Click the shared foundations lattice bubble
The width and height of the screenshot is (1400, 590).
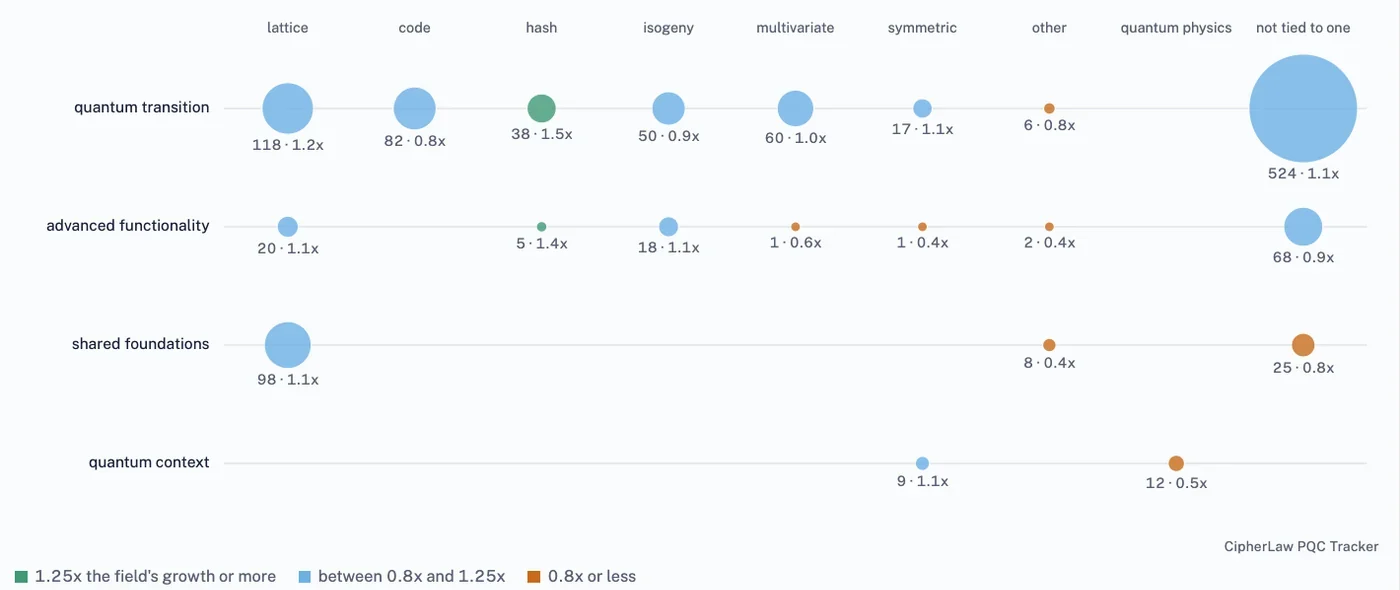pyautogui.click(x=288, y=345)
